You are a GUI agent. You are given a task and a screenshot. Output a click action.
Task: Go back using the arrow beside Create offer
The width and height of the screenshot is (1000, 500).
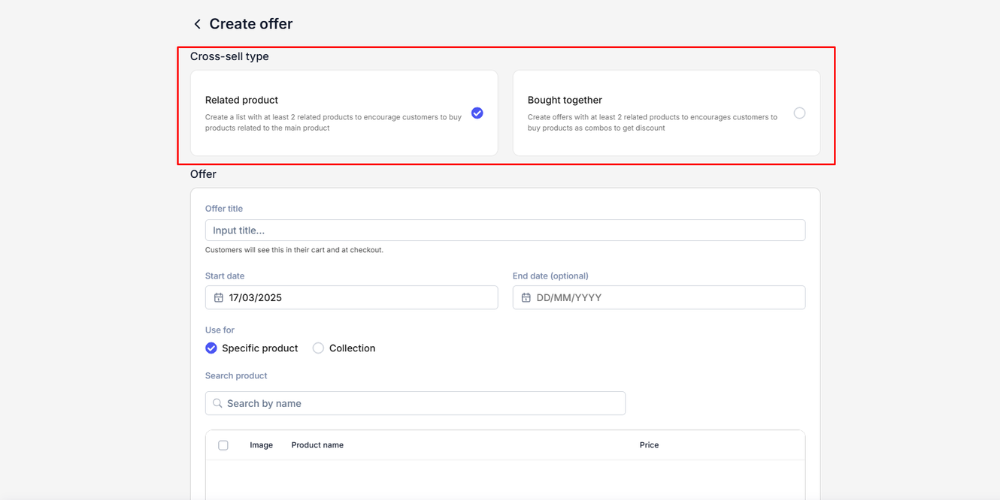[x=197, y=24]
